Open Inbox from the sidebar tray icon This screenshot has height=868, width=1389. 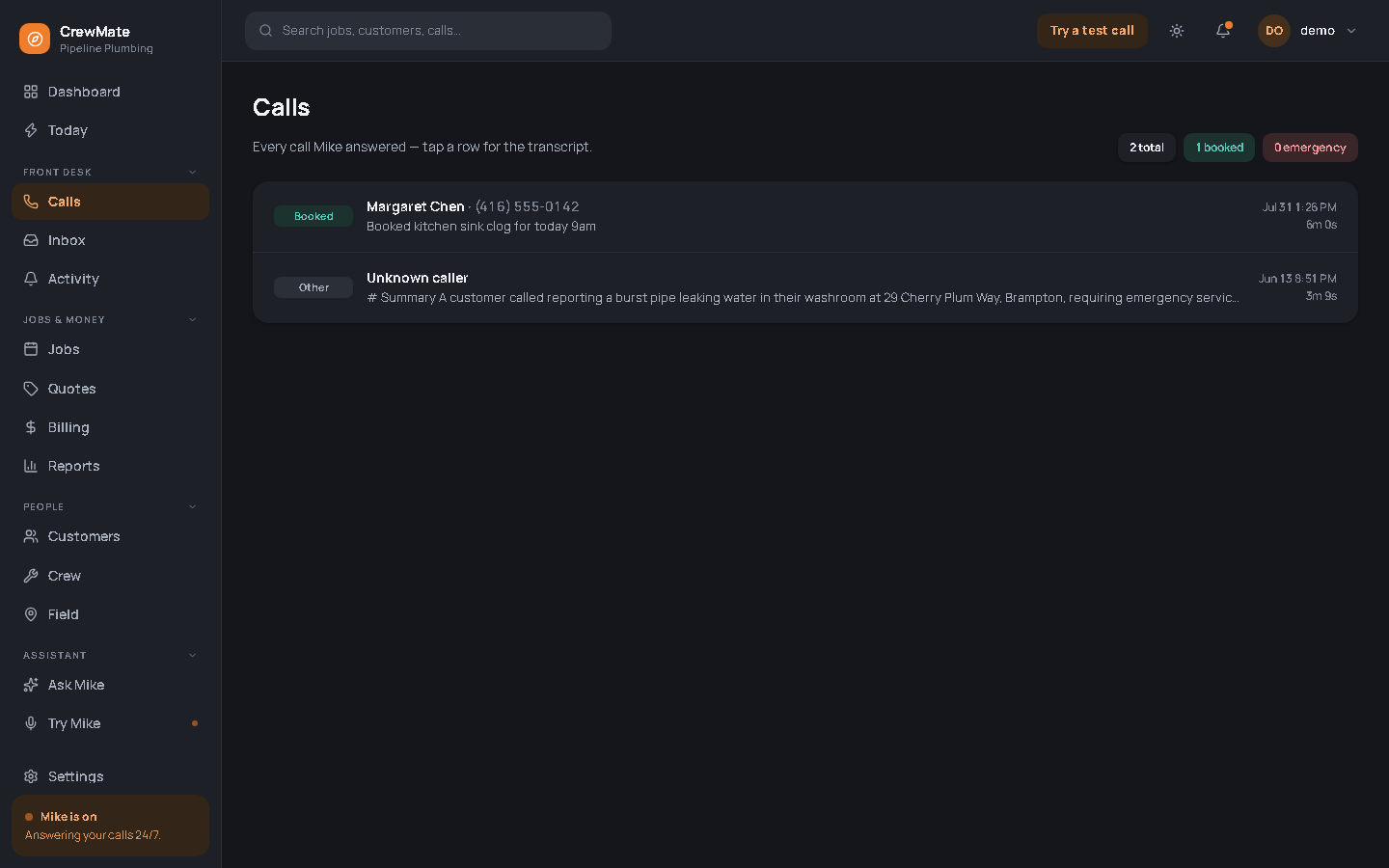31,240
